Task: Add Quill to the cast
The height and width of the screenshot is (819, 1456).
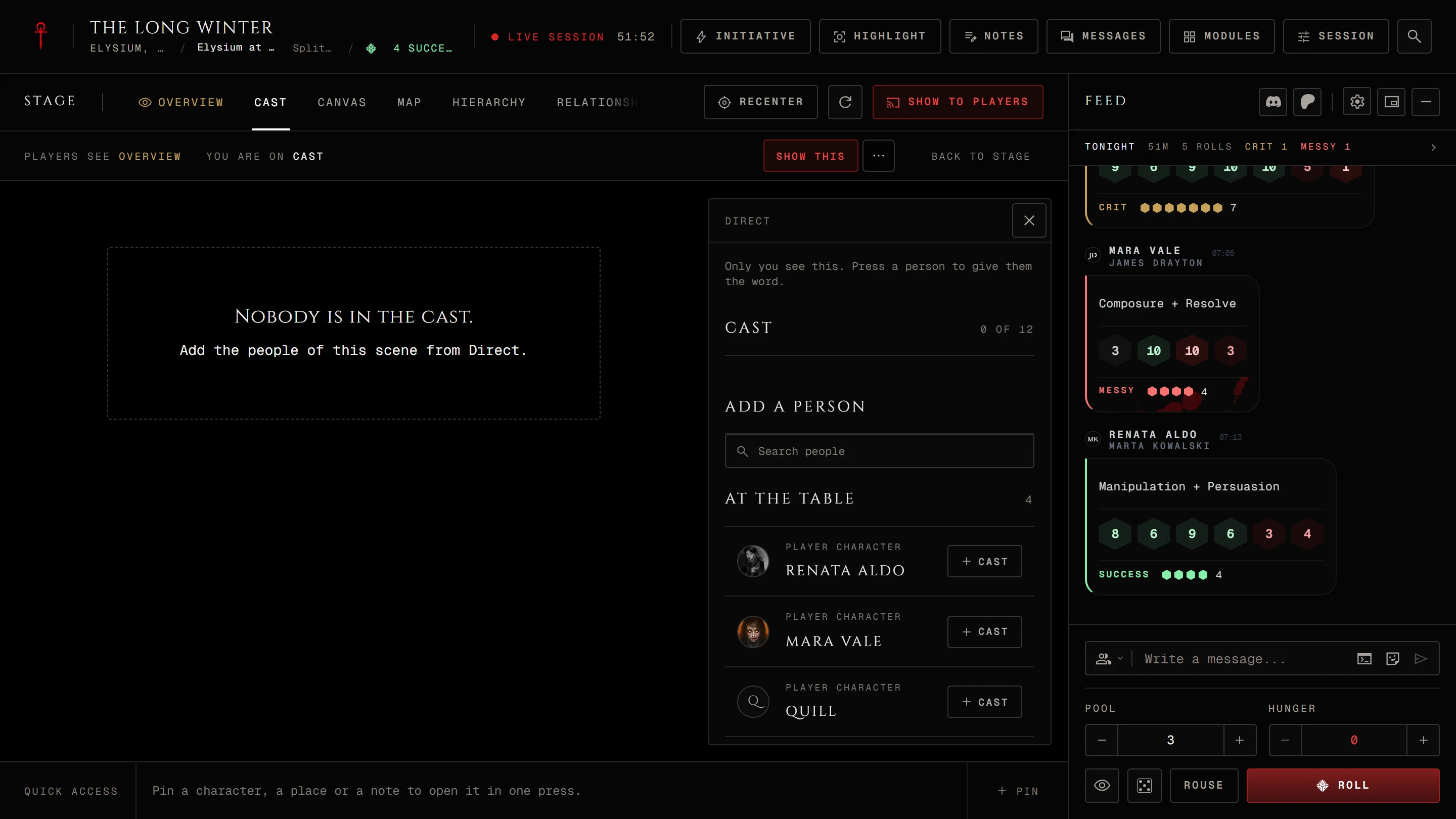Action: 985,701
